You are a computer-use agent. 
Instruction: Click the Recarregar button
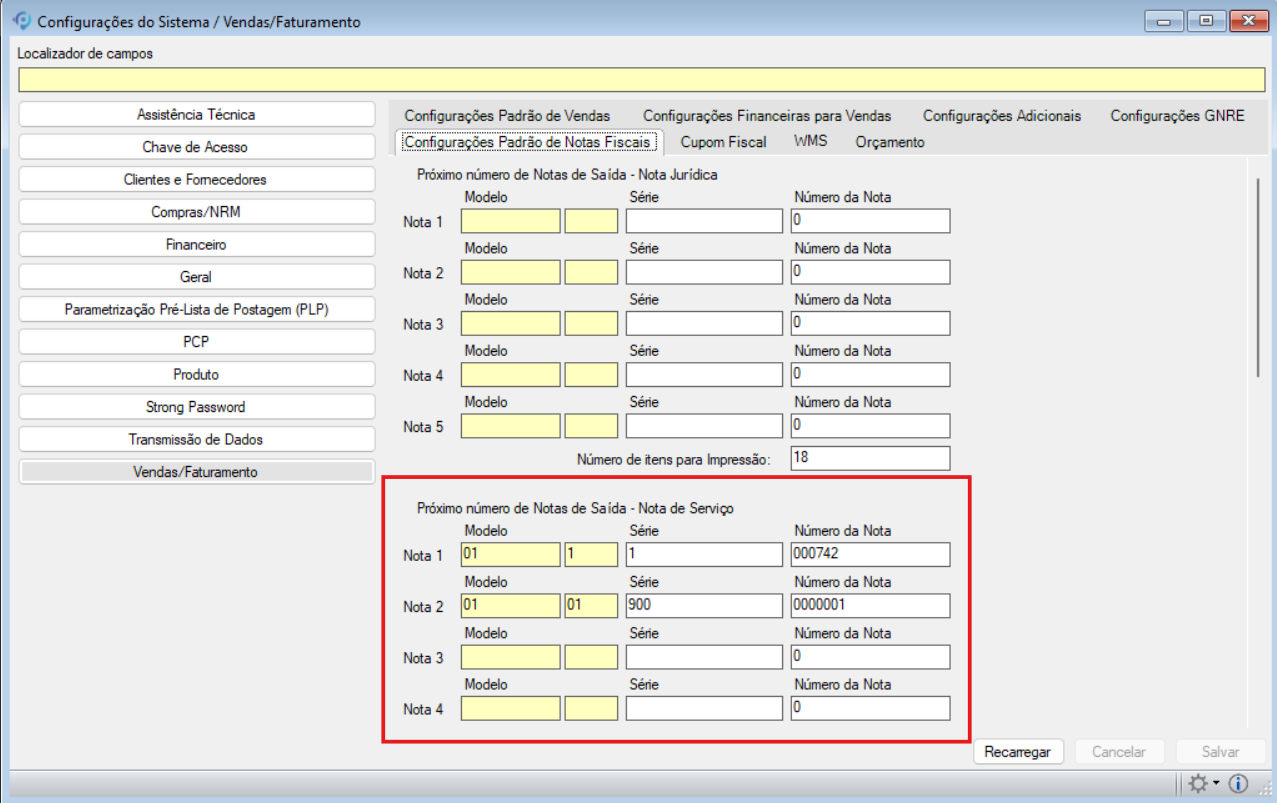point(1018,751)
